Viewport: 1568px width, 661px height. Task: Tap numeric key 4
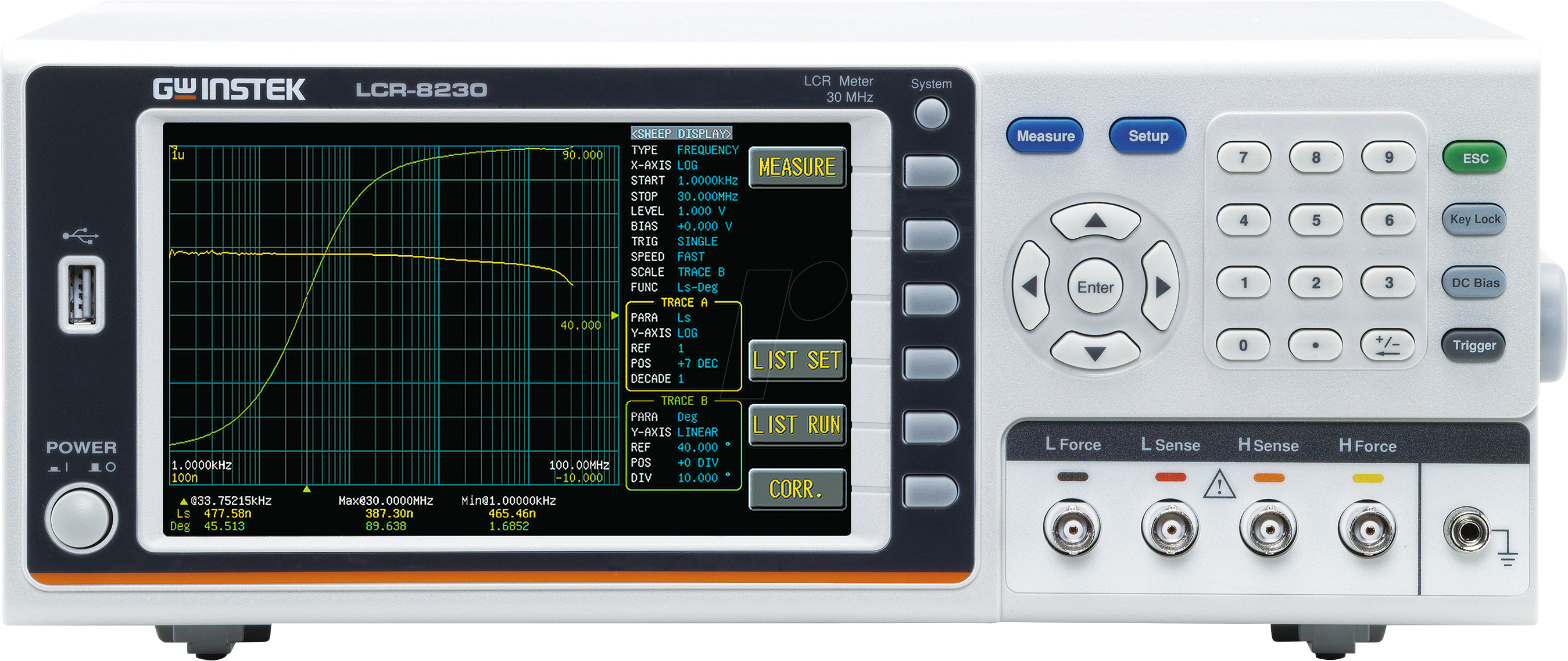coord(1243,220)
